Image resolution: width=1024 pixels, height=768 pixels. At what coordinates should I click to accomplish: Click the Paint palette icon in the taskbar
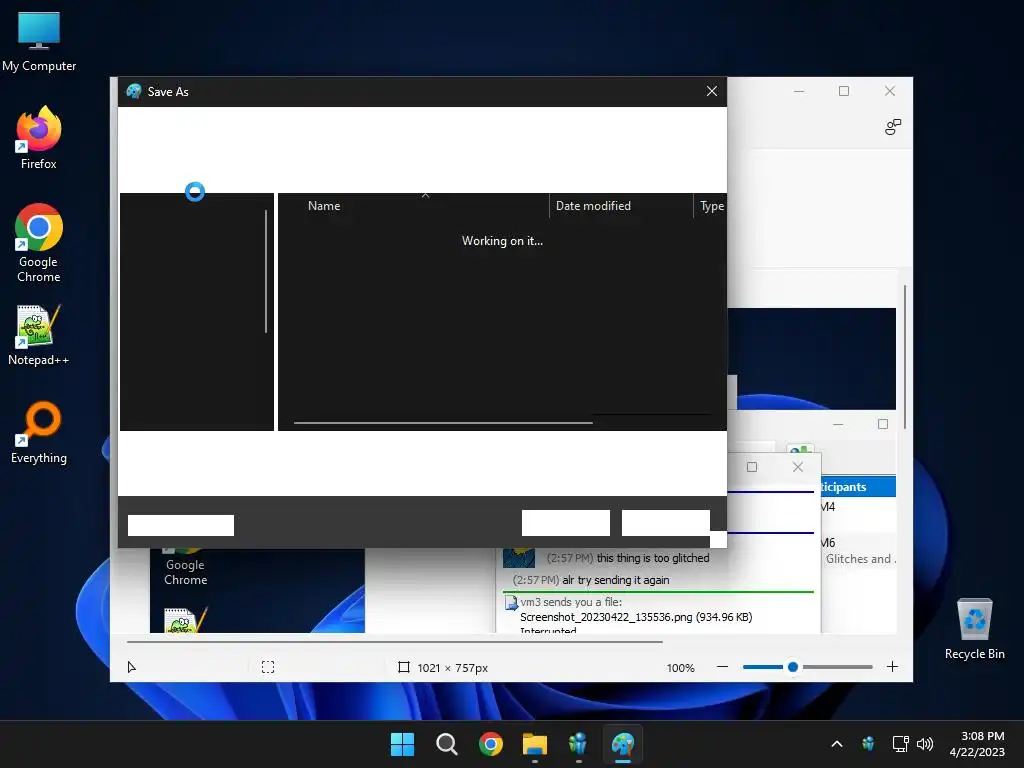click(x=622, y=744)
